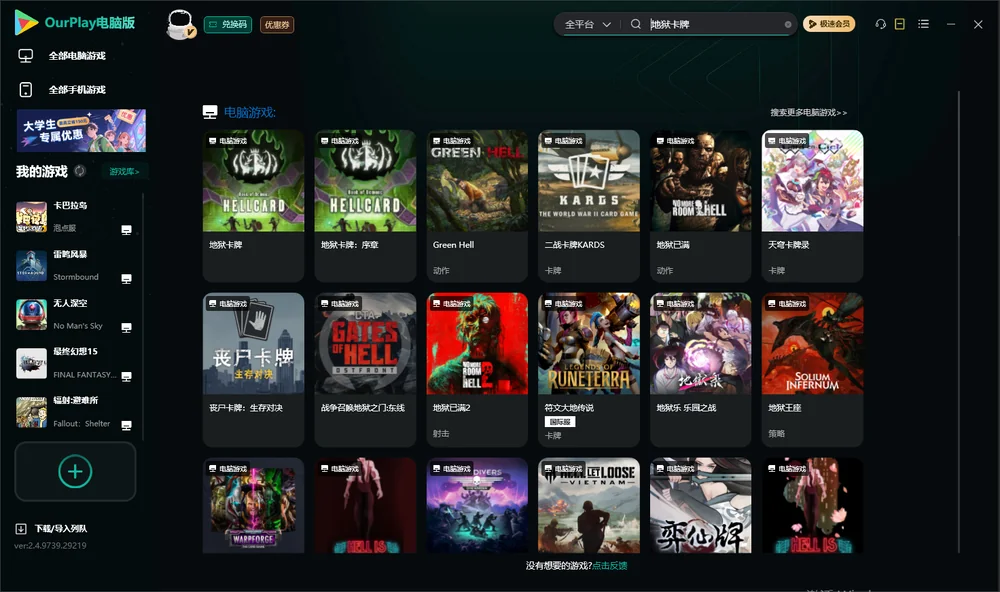Open the user avatar profile icon
This screenshot has width=1000, height=592.
tap(180, 24)
